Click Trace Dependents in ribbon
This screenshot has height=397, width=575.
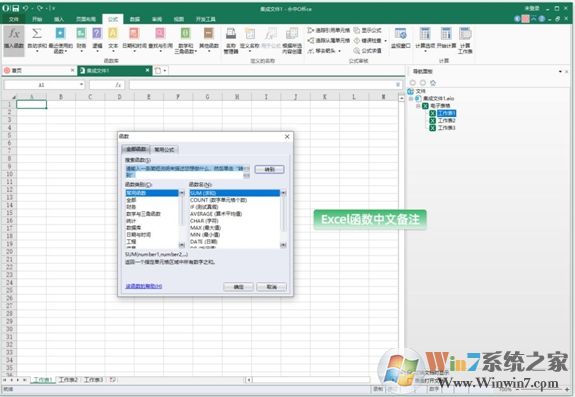(x=329, y=40)
